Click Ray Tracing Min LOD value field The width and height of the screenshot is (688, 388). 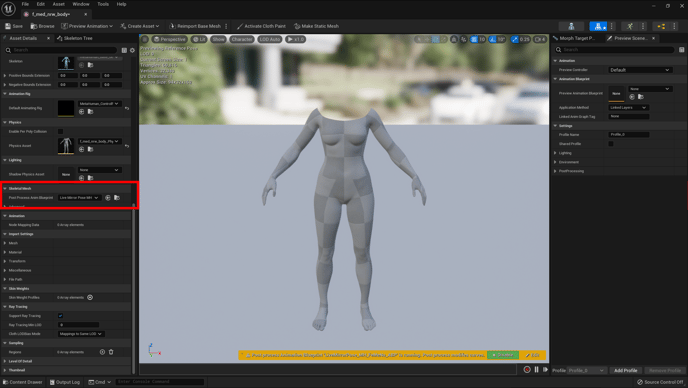tap(79, 325)
